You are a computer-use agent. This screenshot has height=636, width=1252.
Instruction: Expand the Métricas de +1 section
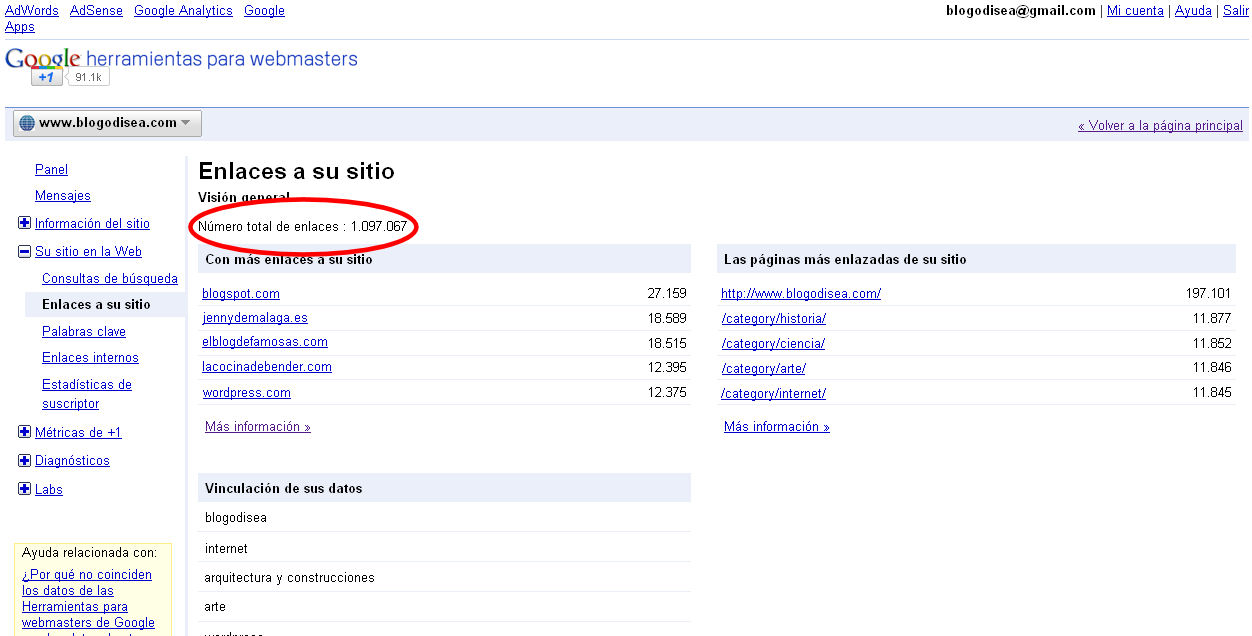pos(25,433)
